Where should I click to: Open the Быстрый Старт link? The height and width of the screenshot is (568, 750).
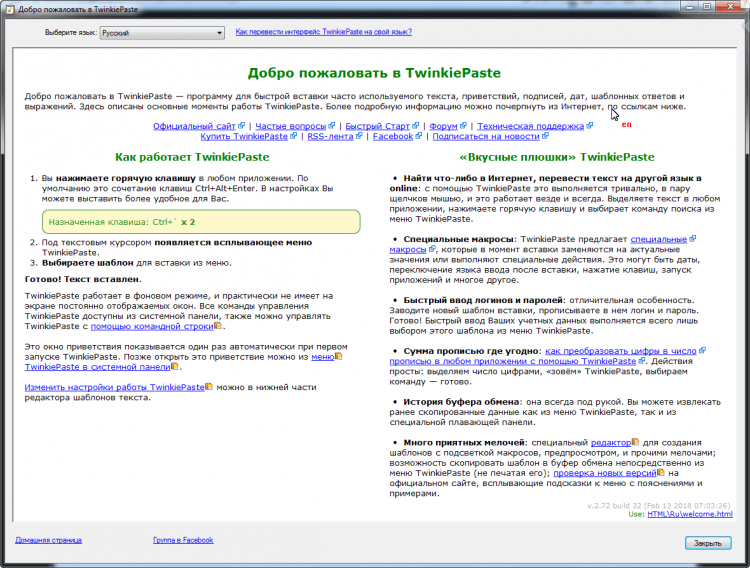point(377,126)
